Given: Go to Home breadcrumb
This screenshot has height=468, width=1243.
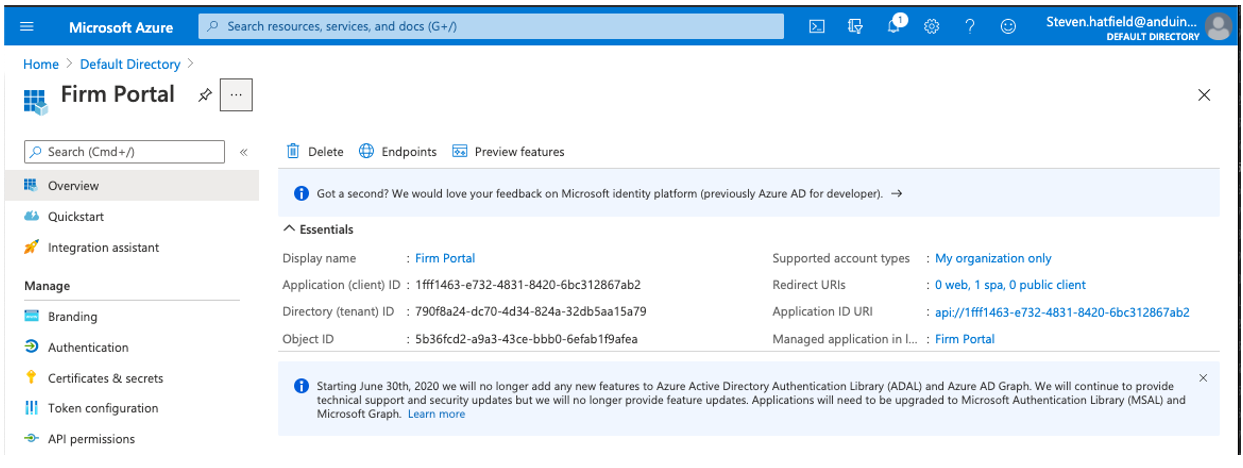Looking at the screenshot, I should [41, 64].
